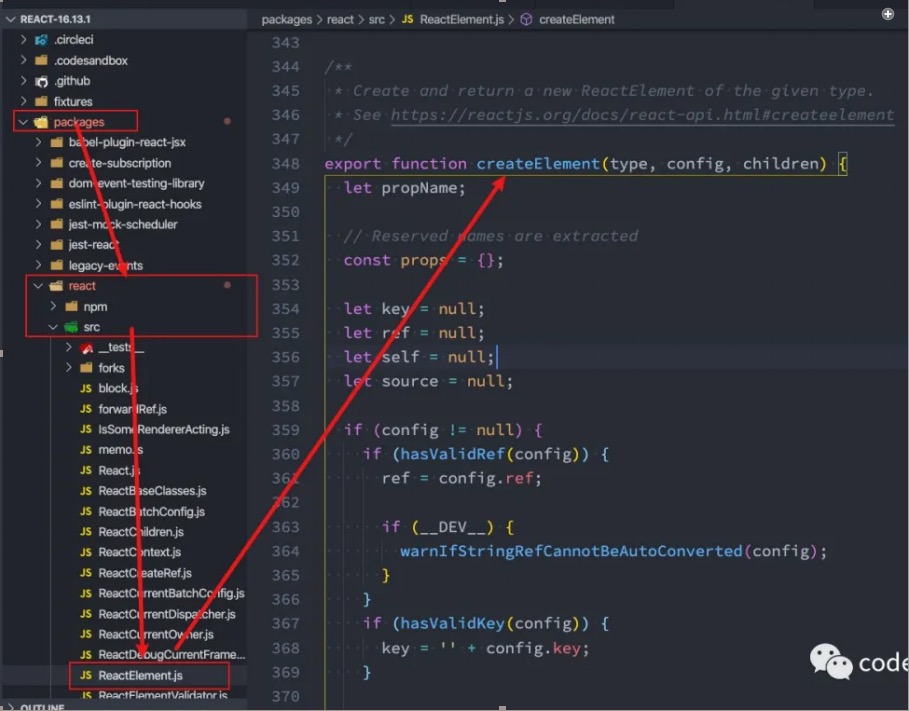
Task: Expand the npm folder chevron
Action: coord(53,306)
